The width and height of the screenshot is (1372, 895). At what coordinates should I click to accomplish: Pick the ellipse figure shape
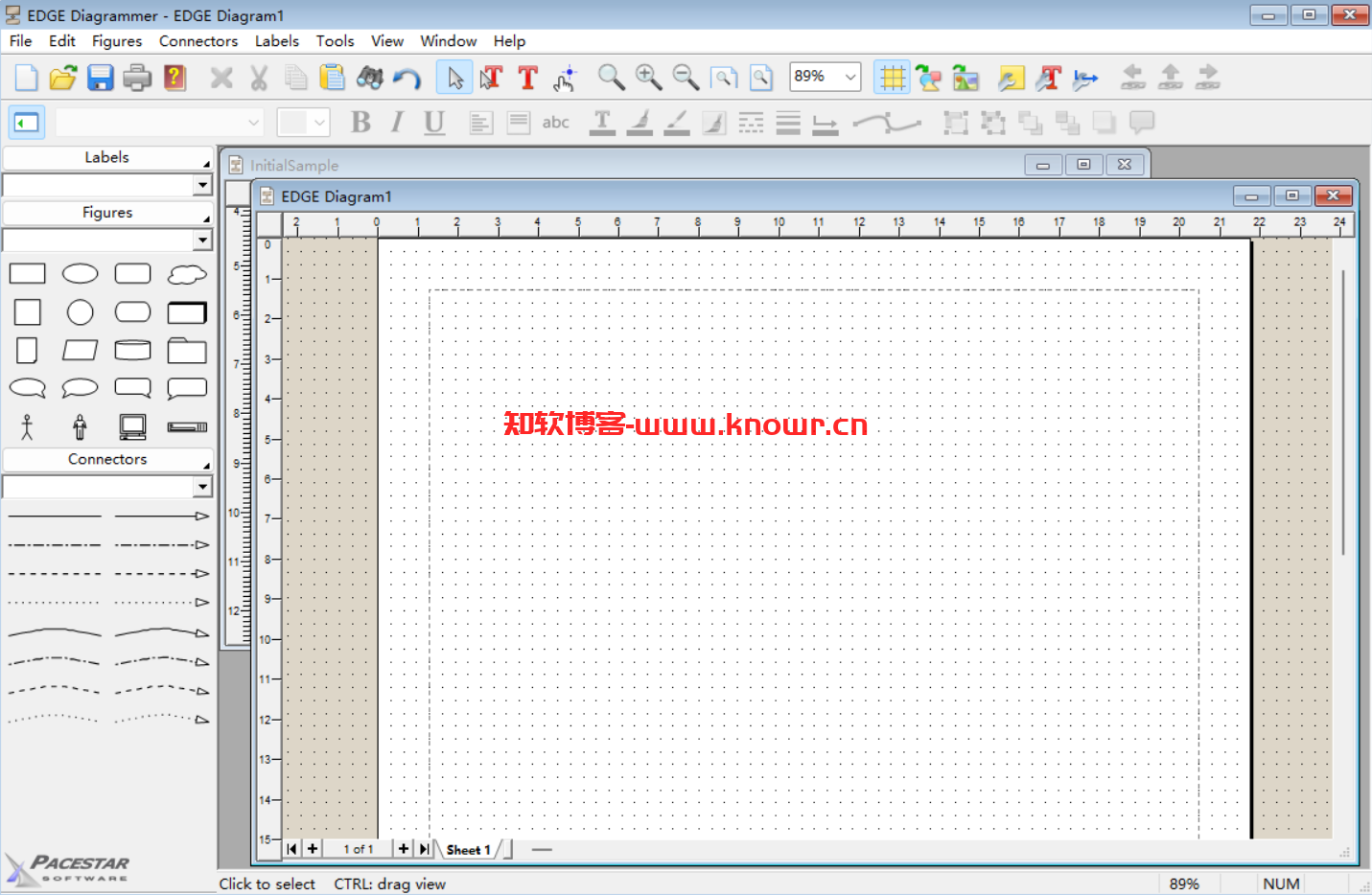(81, 274)
